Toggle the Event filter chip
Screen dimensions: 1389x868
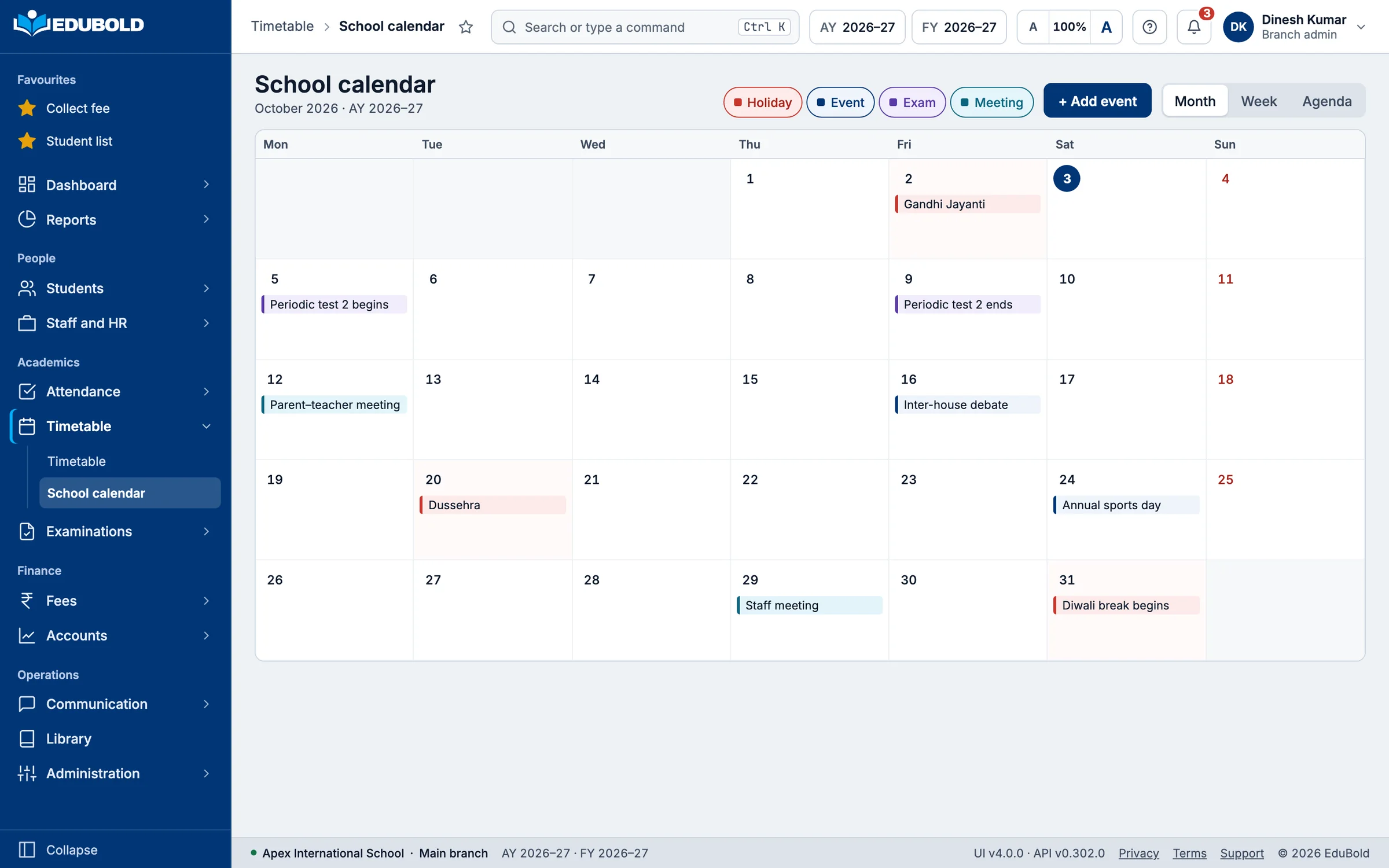840,102
